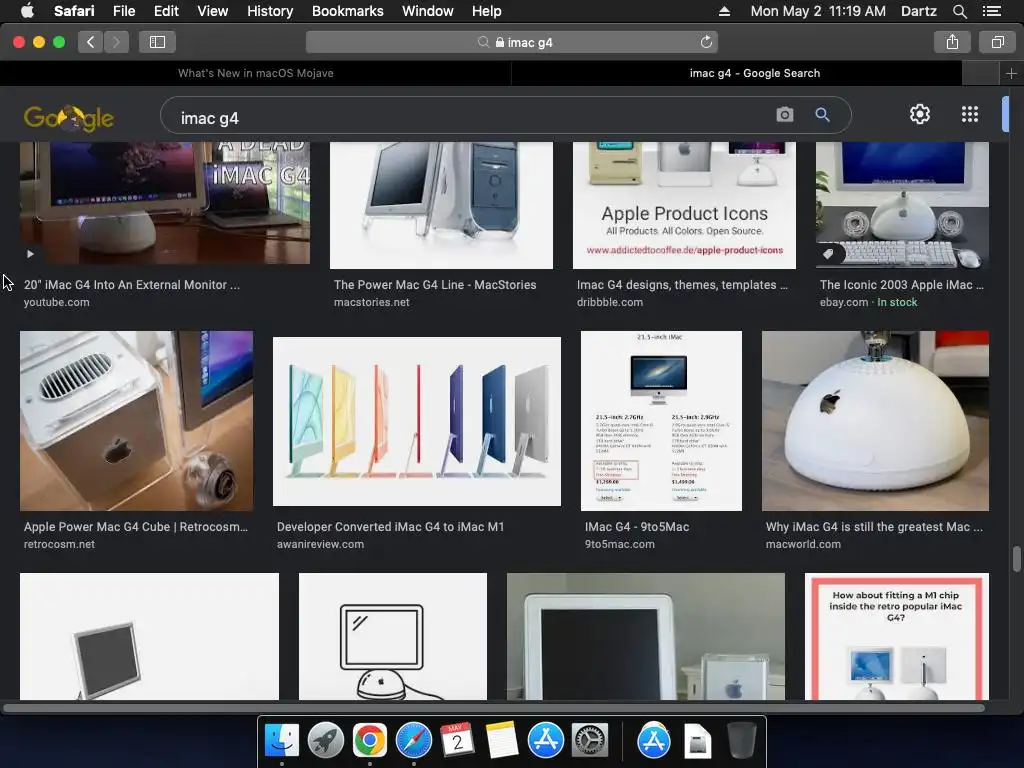This screenshot has width=1024, height=768.
Task: Open Calendar app in the Dock
Action: pos(457,741)
